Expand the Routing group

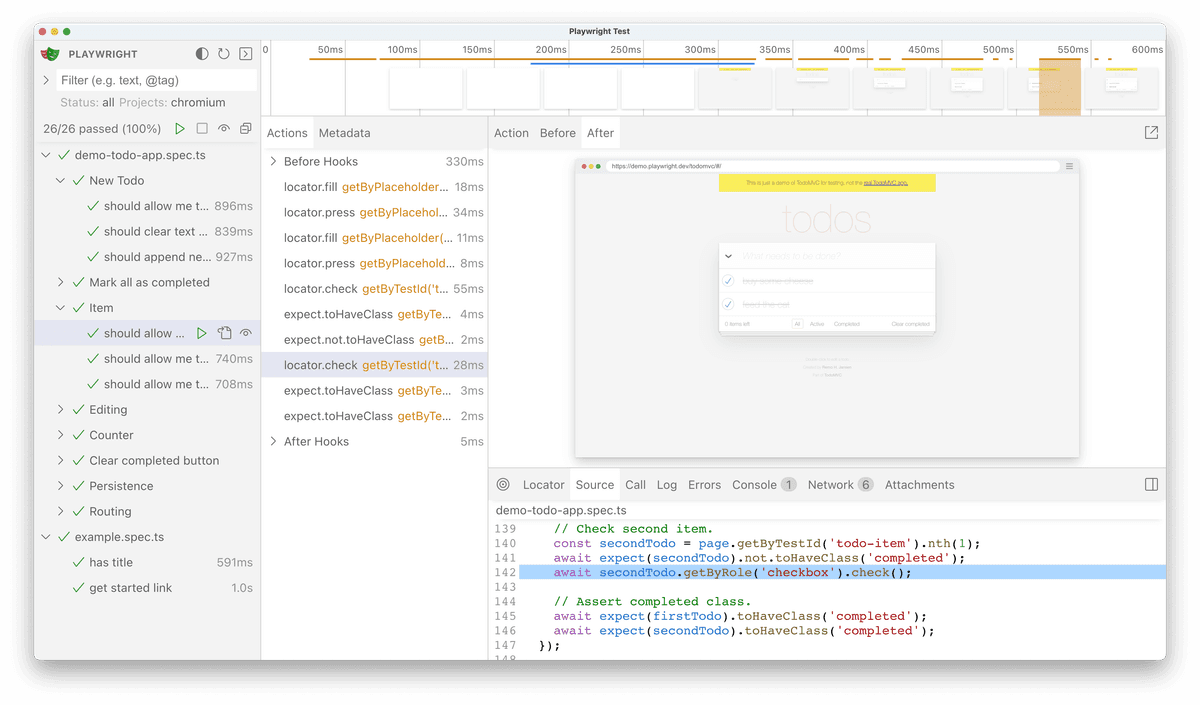60,512
